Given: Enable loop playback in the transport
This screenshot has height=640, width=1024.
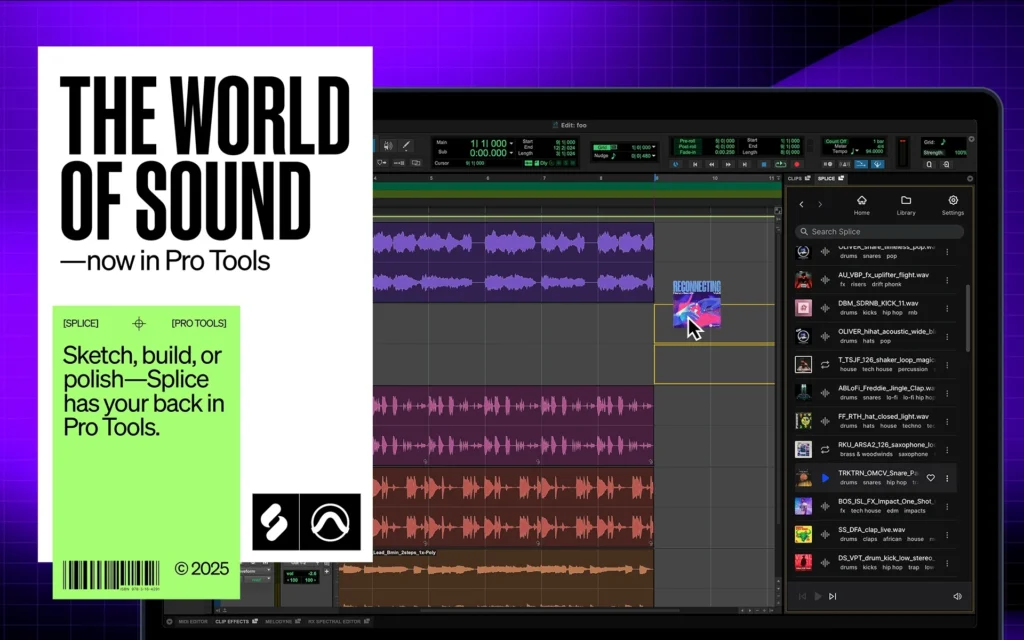Looking at the screenshot, I should (x=779, y=165).
